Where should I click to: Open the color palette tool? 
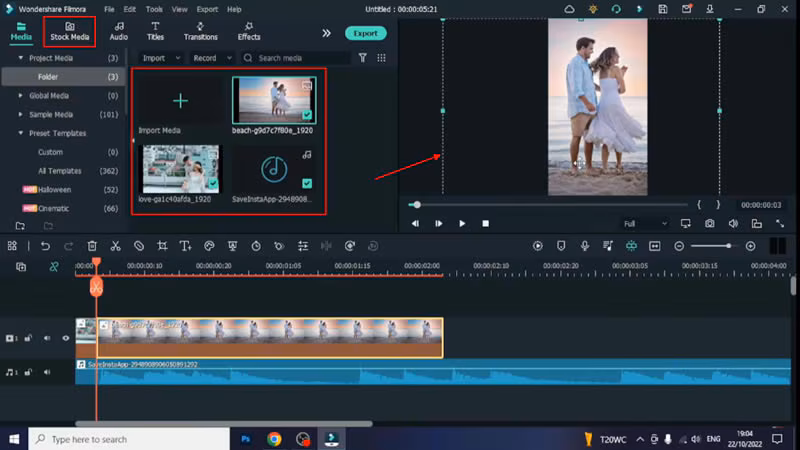209,246
